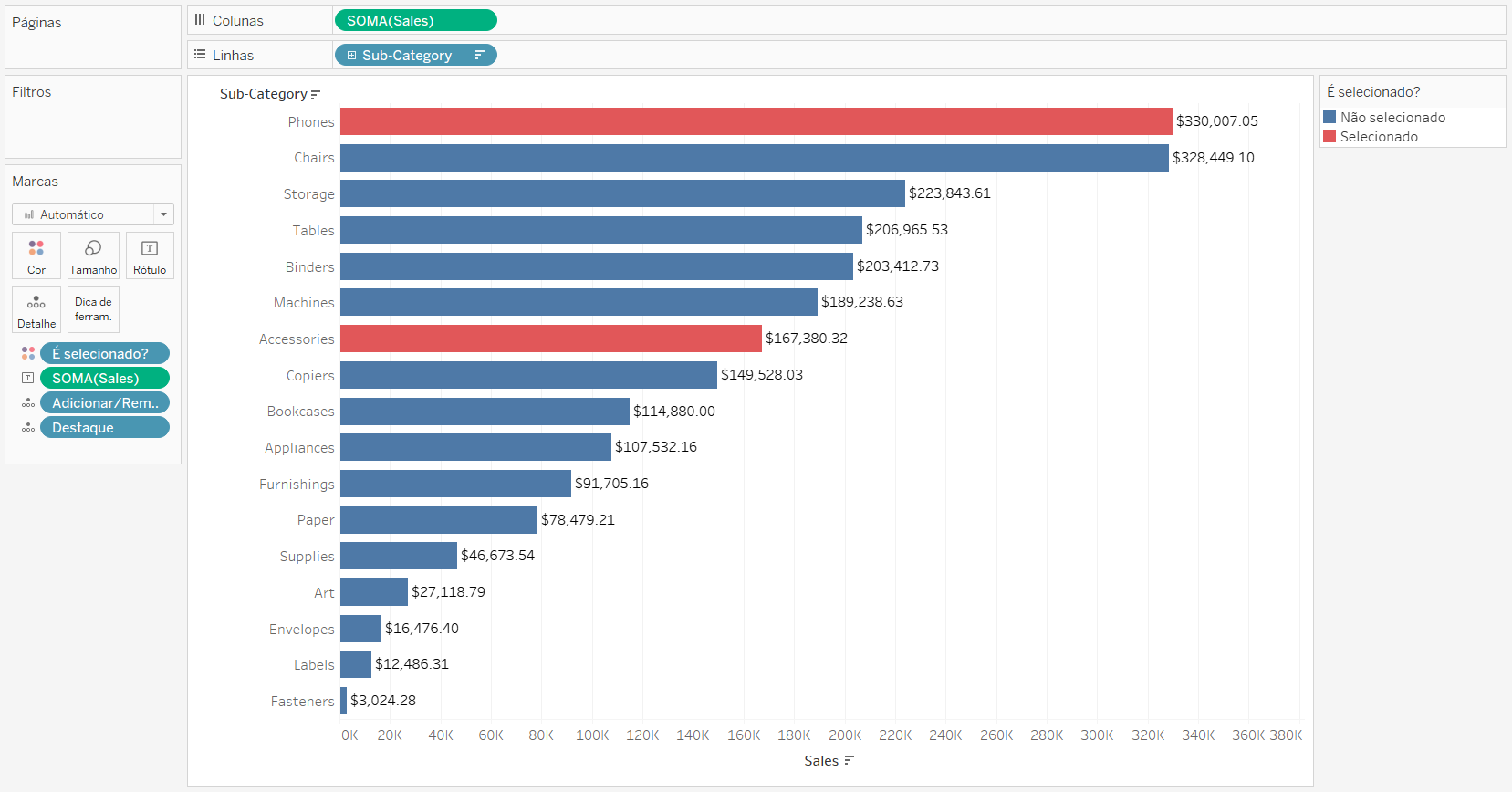Click the 200K axis tick label
The height and width of the screenshot is (792, 1512).
[x=845, y=735]
